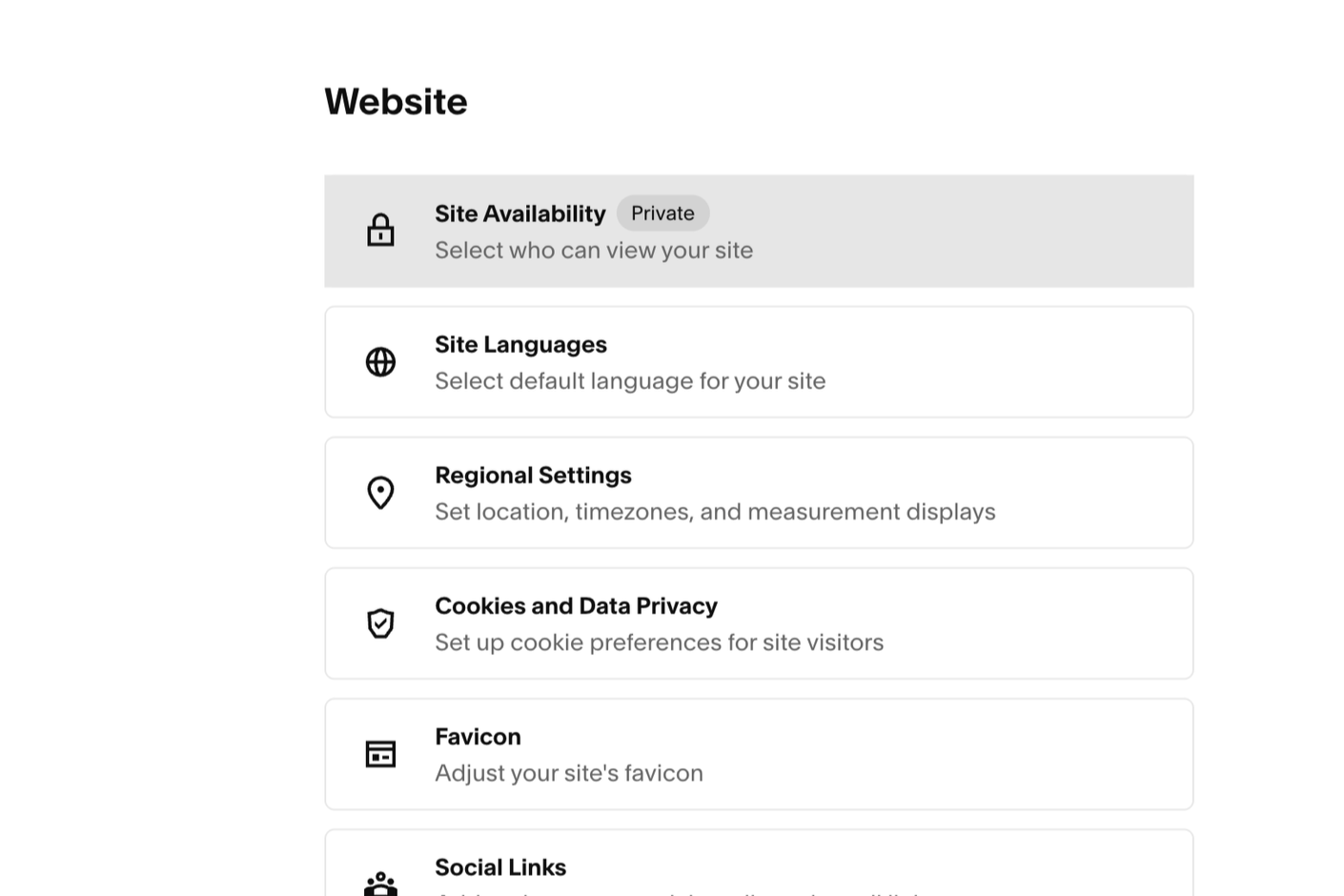
Task: Click 'Set up cookie preferences for site visitors'
Action: 659,642
